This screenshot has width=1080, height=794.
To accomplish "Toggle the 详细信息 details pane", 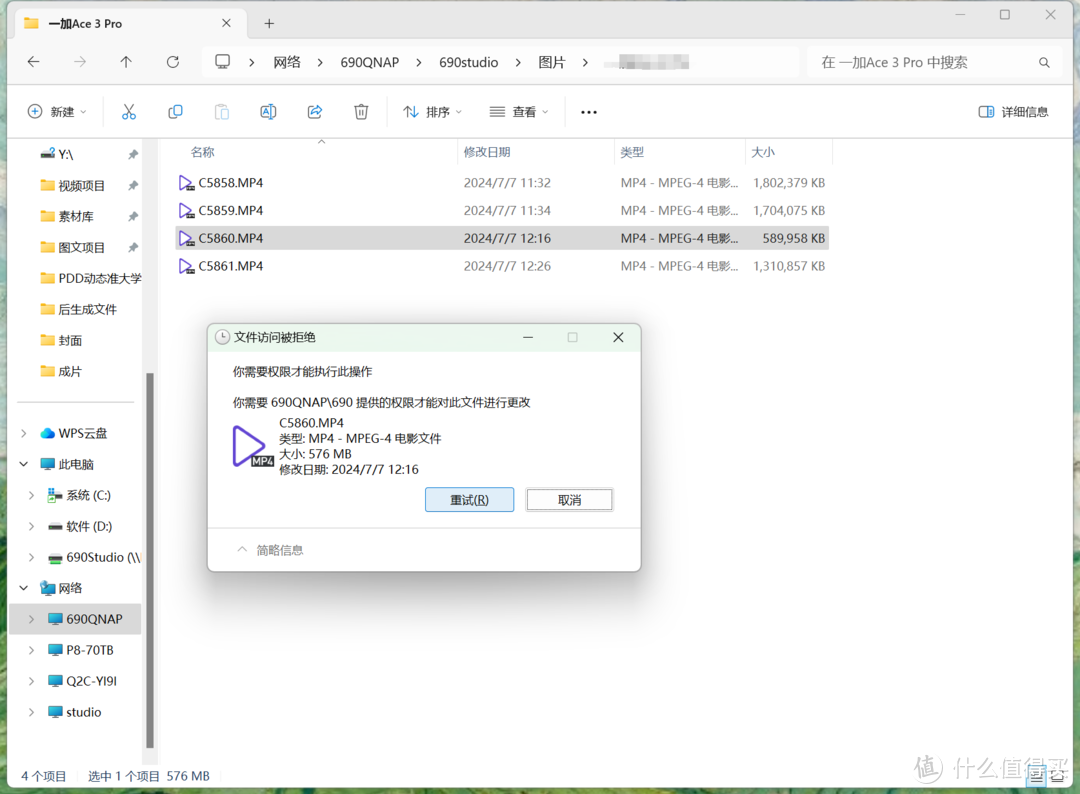I will 1013,112.
